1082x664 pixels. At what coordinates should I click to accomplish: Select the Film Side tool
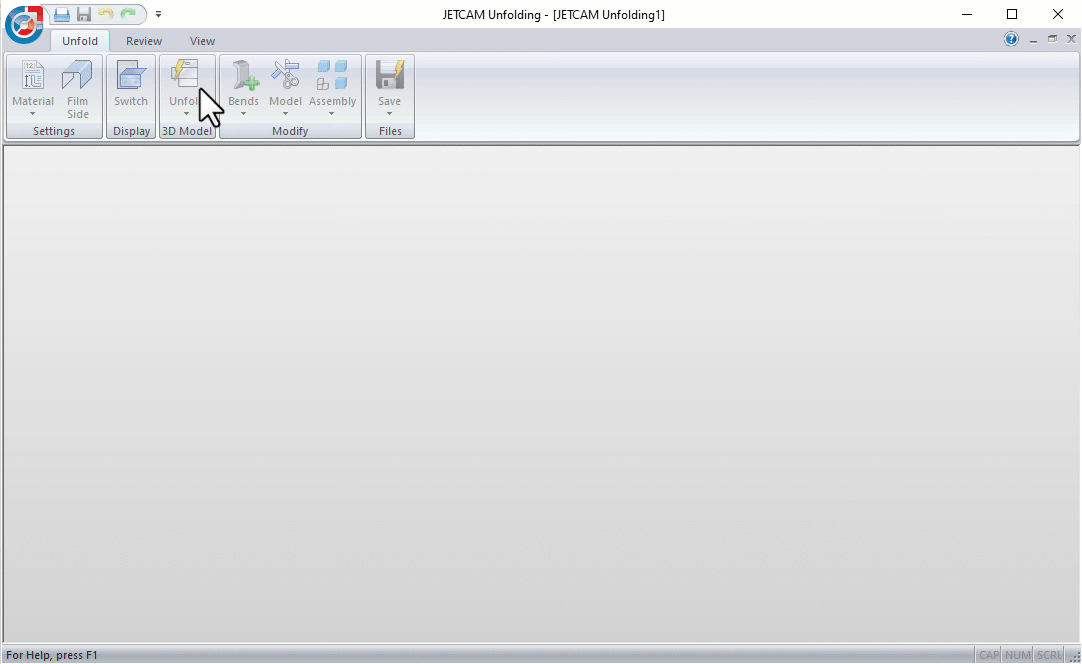(x=77, y=88)
